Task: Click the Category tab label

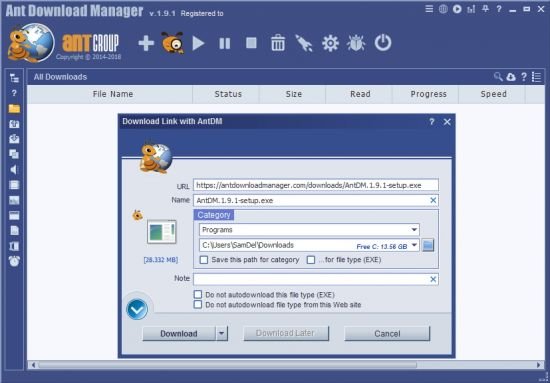Action: 214,215
